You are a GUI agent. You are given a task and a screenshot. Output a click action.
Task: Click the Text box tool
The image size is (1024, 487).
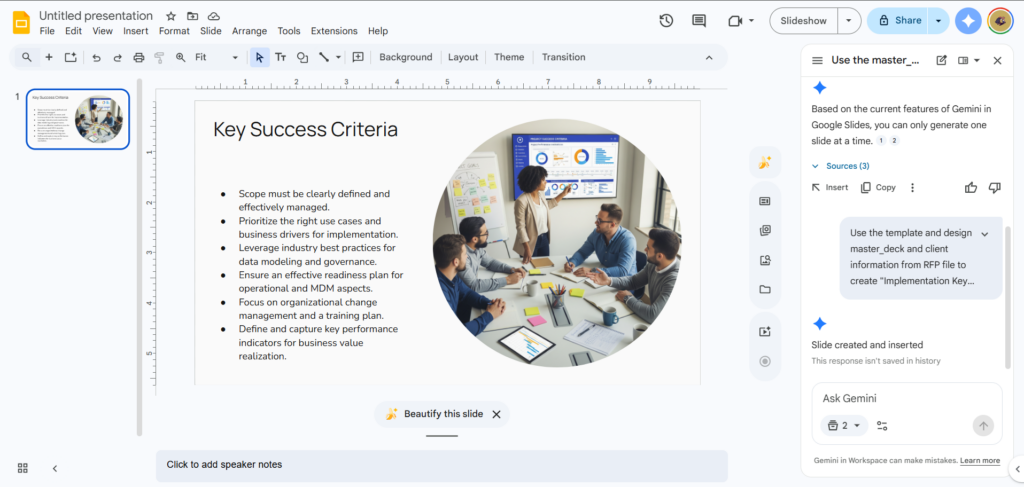(x=280, y=57)
